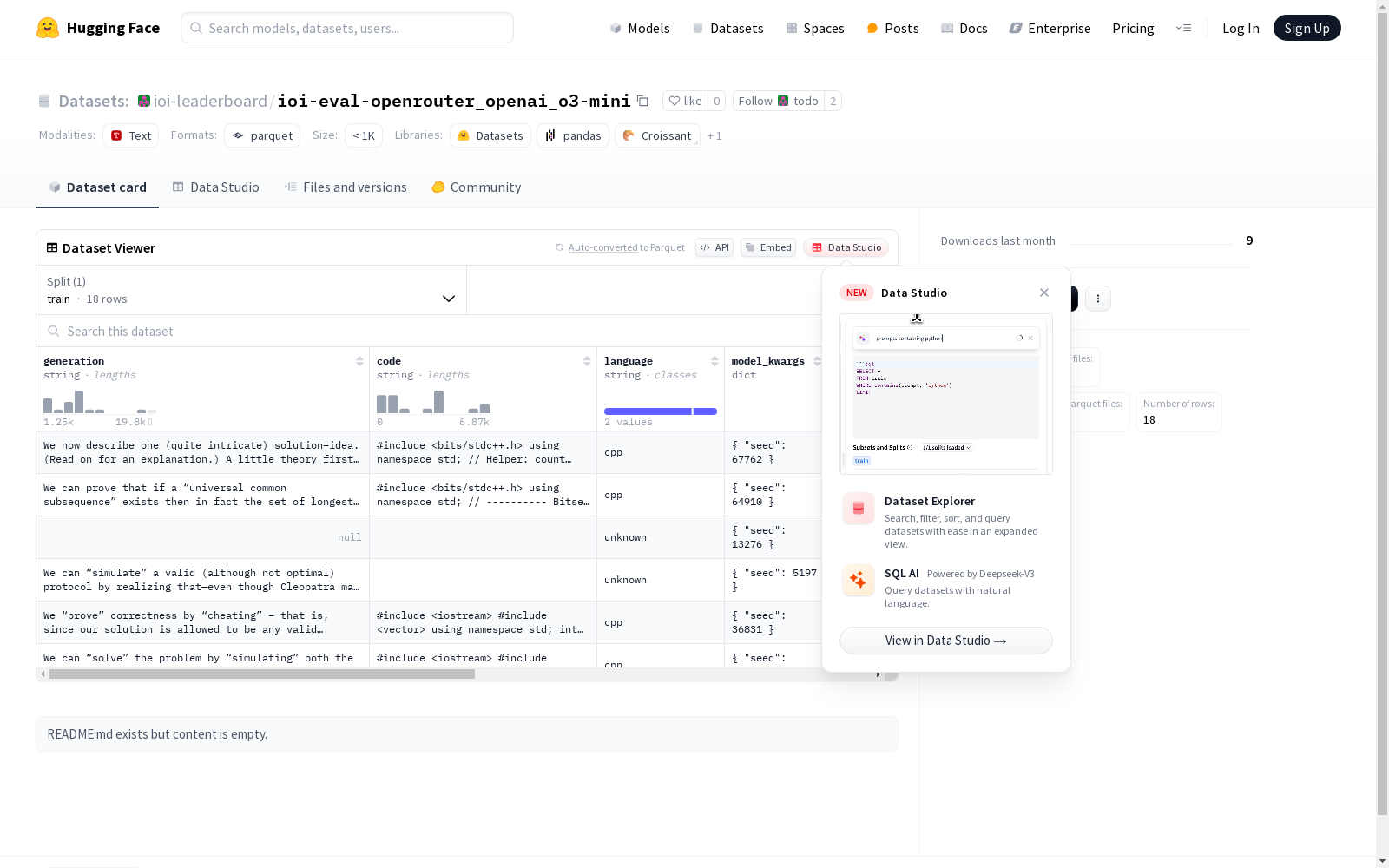Expand the Split train dropdown
1389x868 pixels.
click(x=251, y=290)
